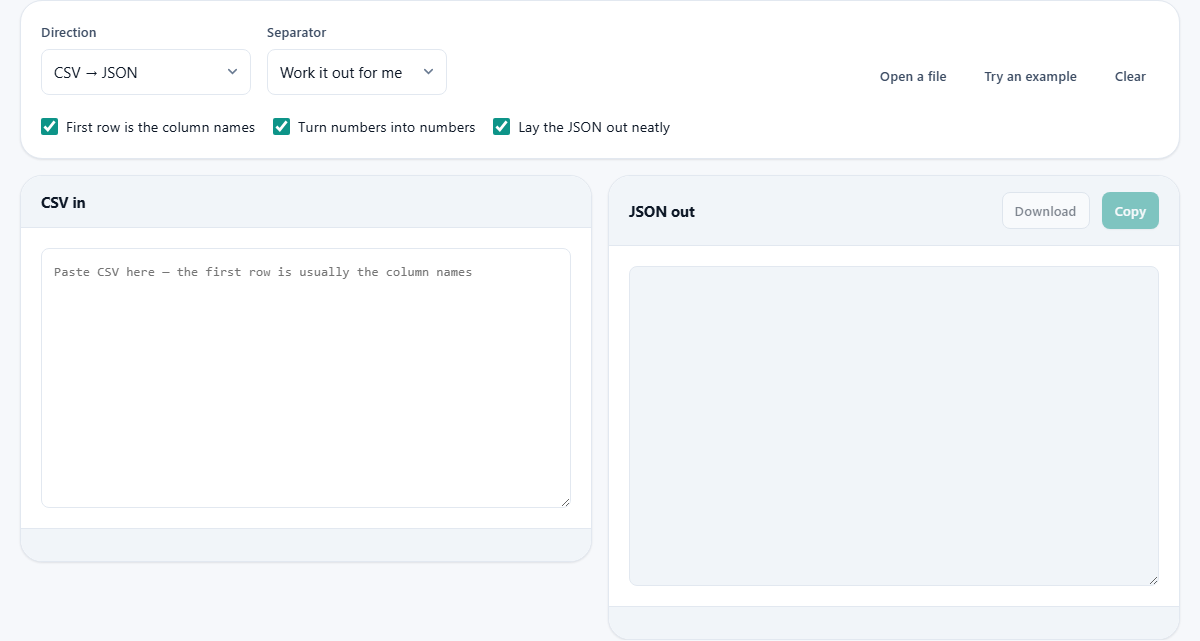The width and height of the screenshot is (1200, 641).
Task: Click inside the JSON out text area
Action: tap(894, 426)
